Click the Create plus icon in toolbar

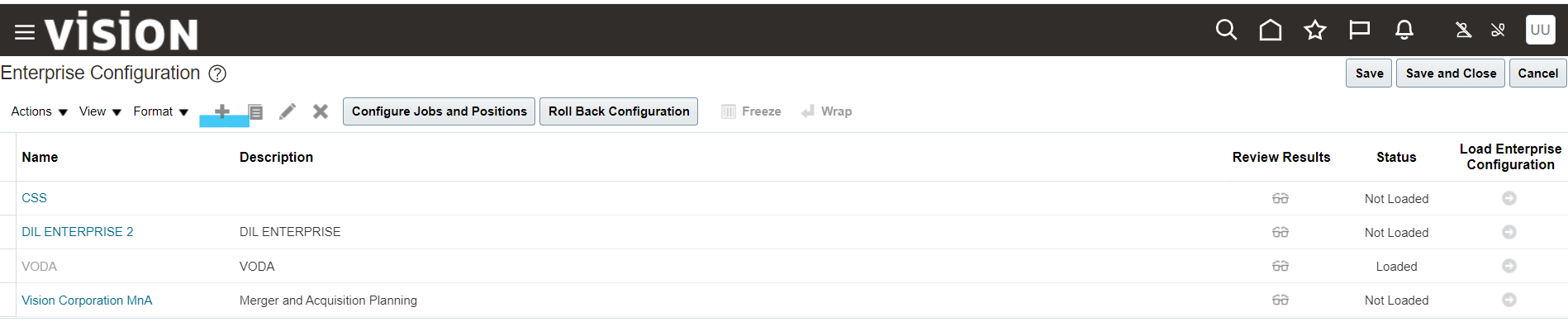(222, 111)
